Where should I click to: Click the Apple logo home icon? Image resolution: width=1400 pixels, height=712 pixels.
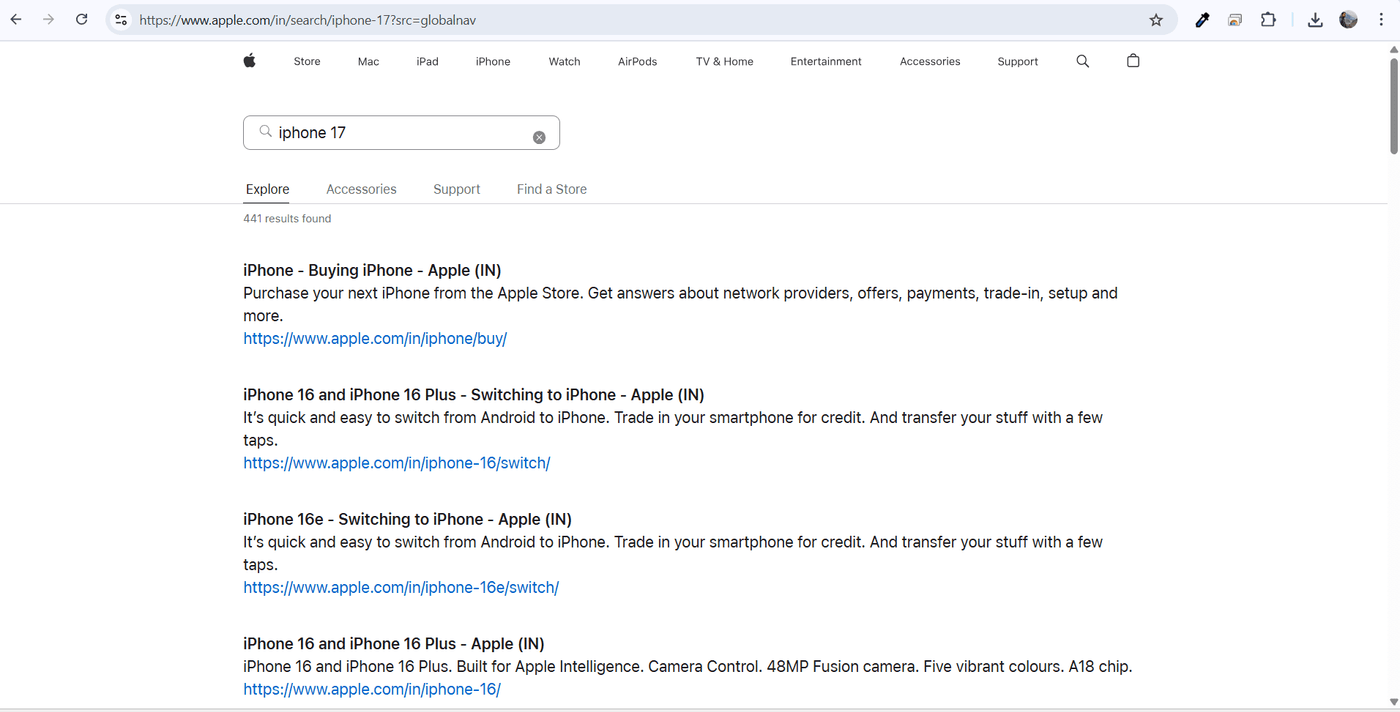click(x=249, y=61)
